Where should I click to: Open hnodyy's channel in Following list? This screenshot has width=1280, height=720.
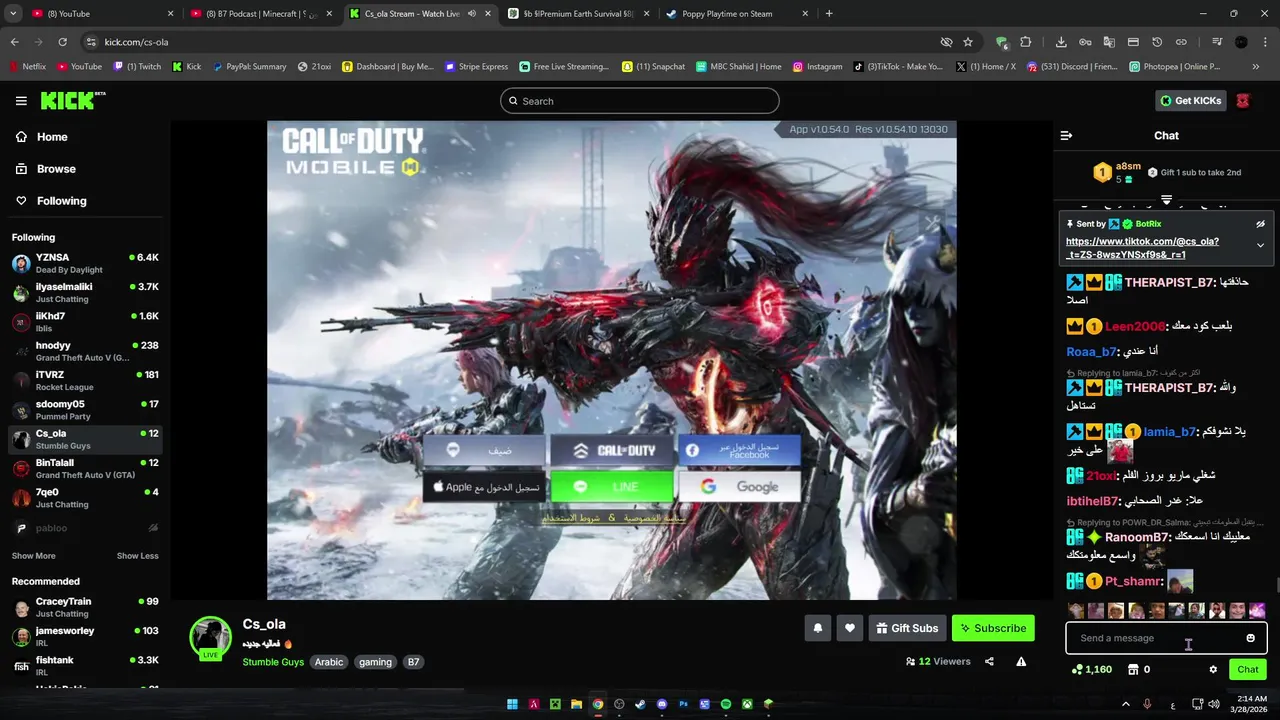click(85, 351)
